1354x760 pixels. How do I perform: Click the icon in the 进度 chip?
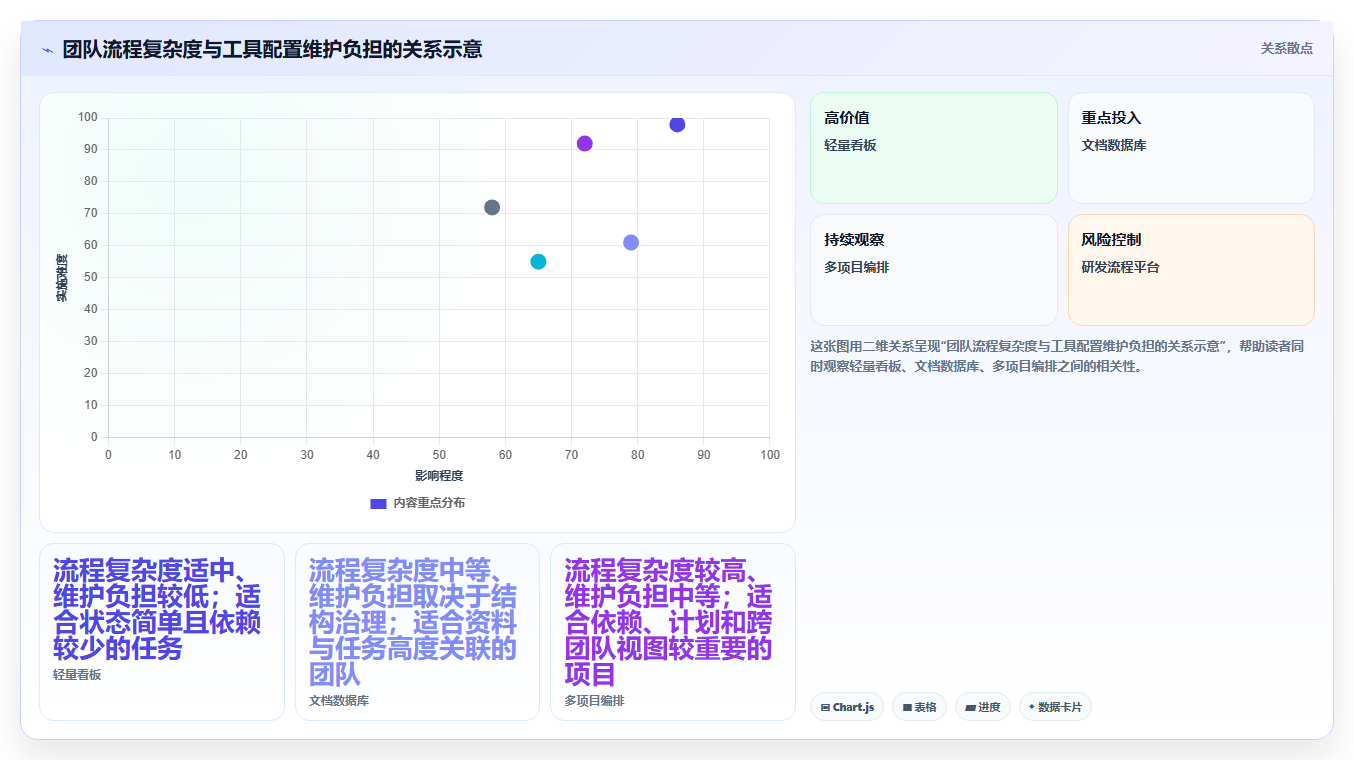click(970, 707)
